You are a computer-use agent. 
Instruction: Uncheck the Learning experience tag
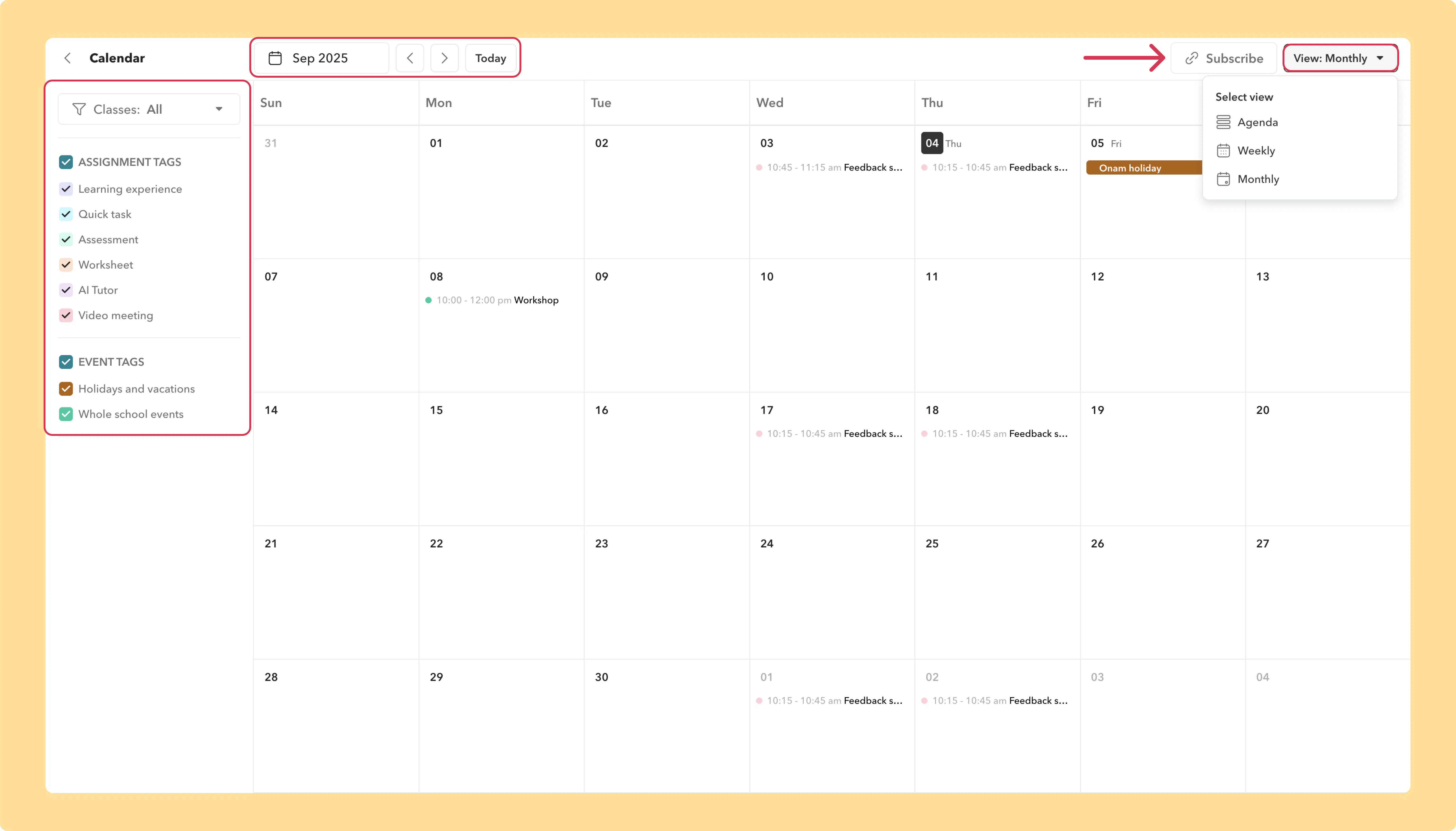[66, 189]
